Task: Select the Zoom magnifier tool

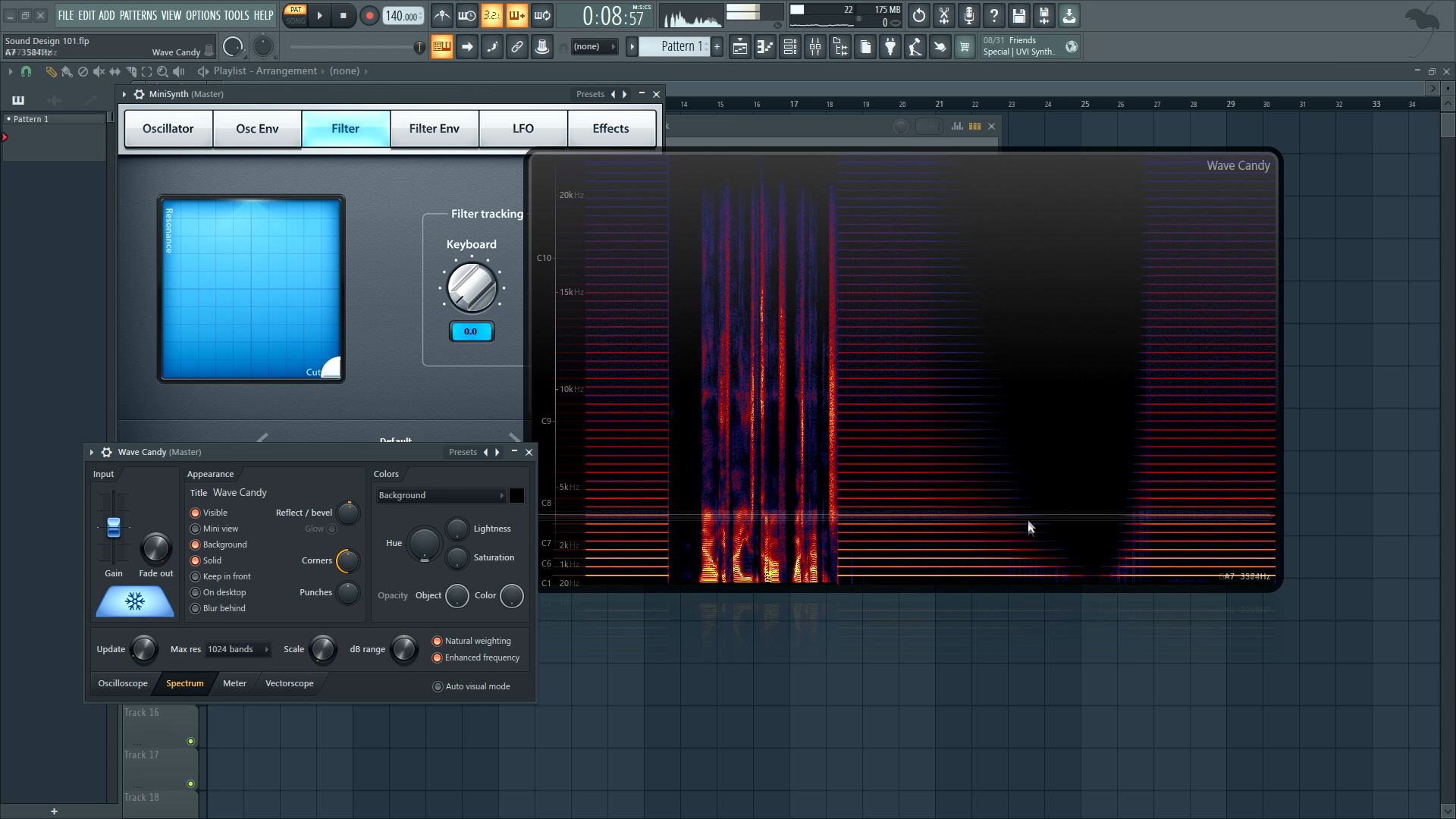Action: pyautogui.click(x=163, y=72)
